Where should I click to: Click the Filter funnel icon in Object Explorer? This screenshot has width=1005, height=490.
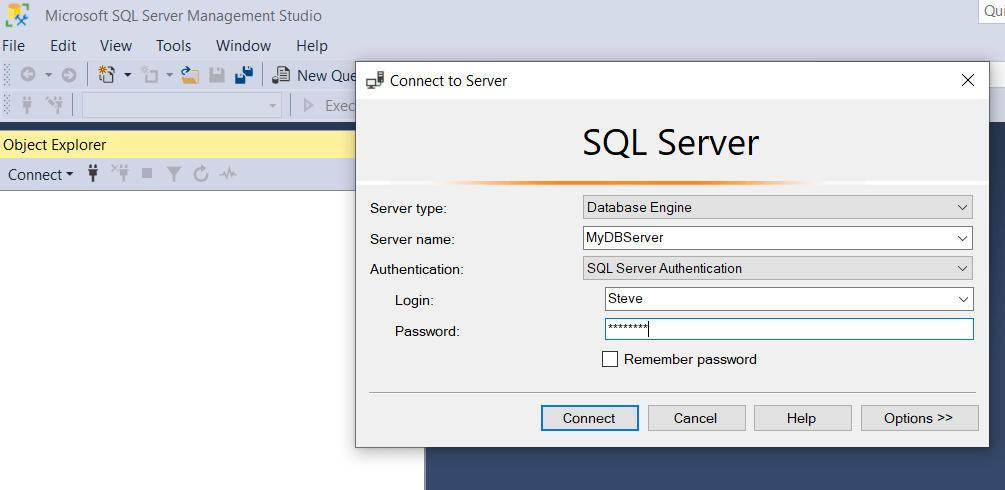(x=174, y=174)
